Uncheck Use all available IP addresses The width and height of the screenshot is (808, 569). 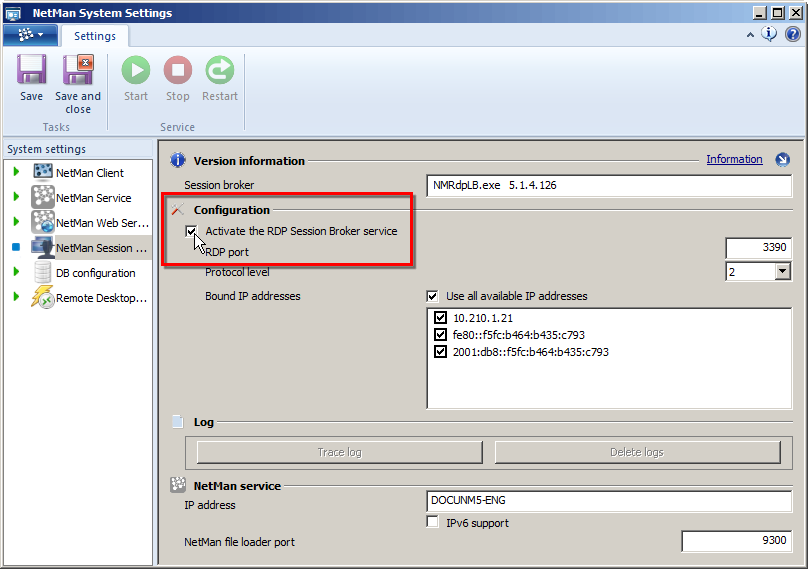point(432,296)
